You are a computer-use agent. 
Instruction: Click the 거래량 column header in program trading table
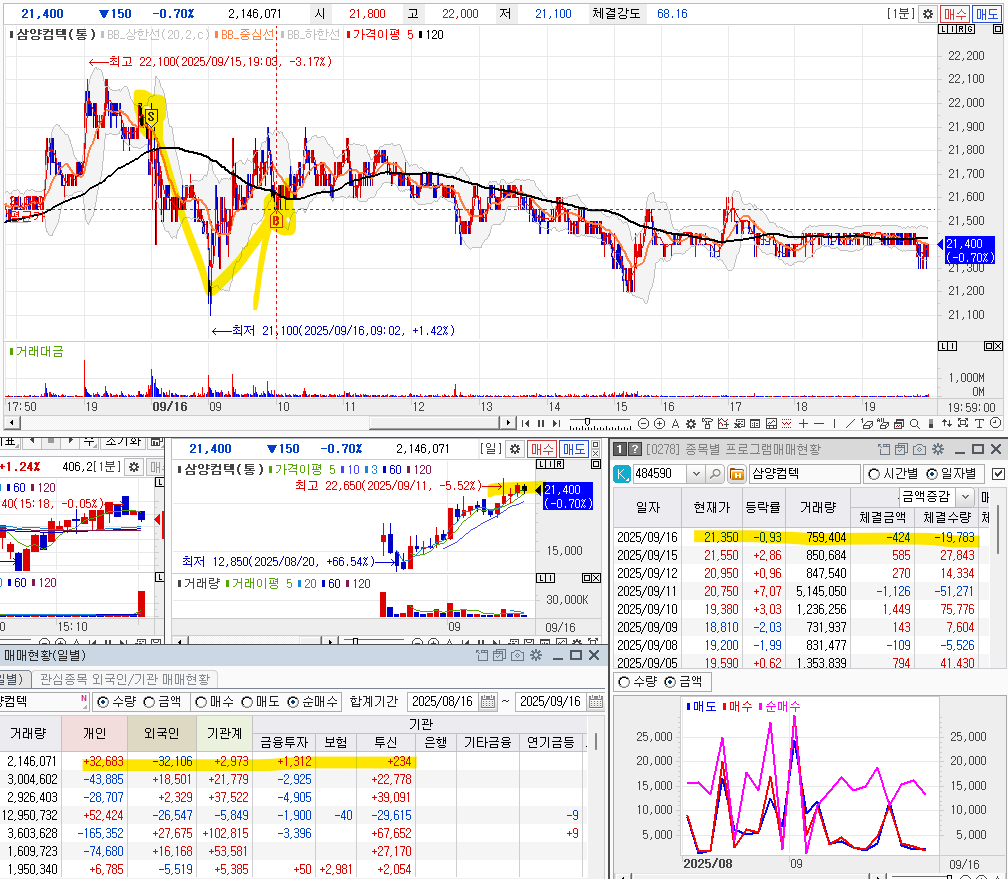point(818,507)
